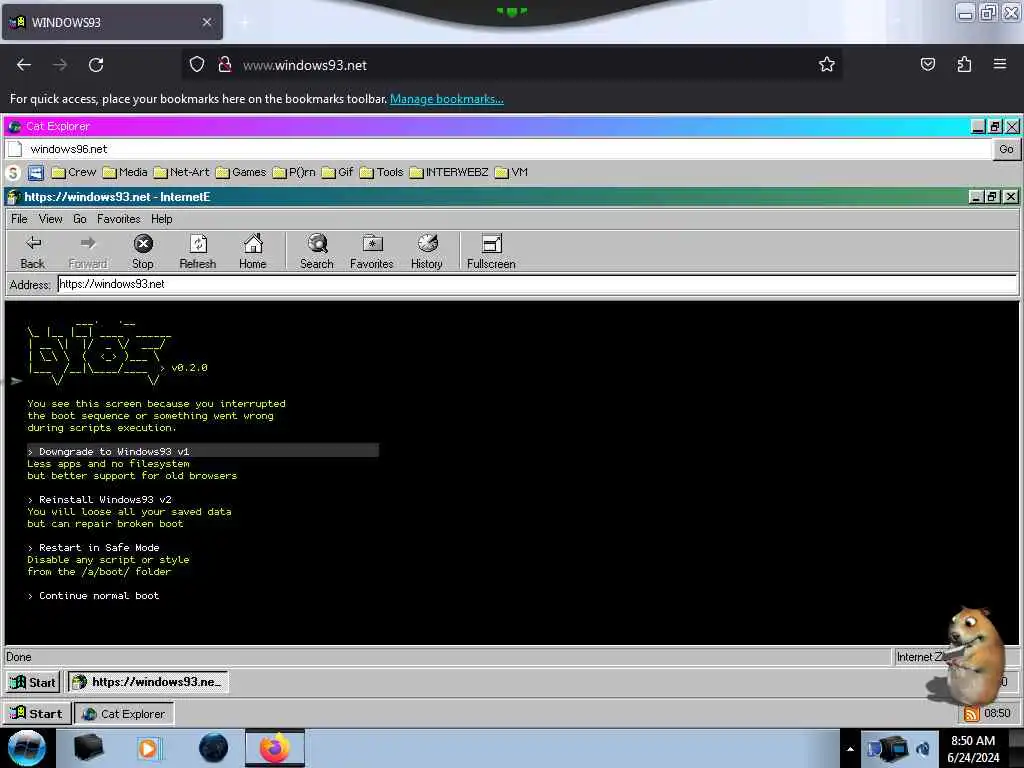Open Firefox tracking protection shield
This screenshot has height=768, width=1024.
point(197,64)
